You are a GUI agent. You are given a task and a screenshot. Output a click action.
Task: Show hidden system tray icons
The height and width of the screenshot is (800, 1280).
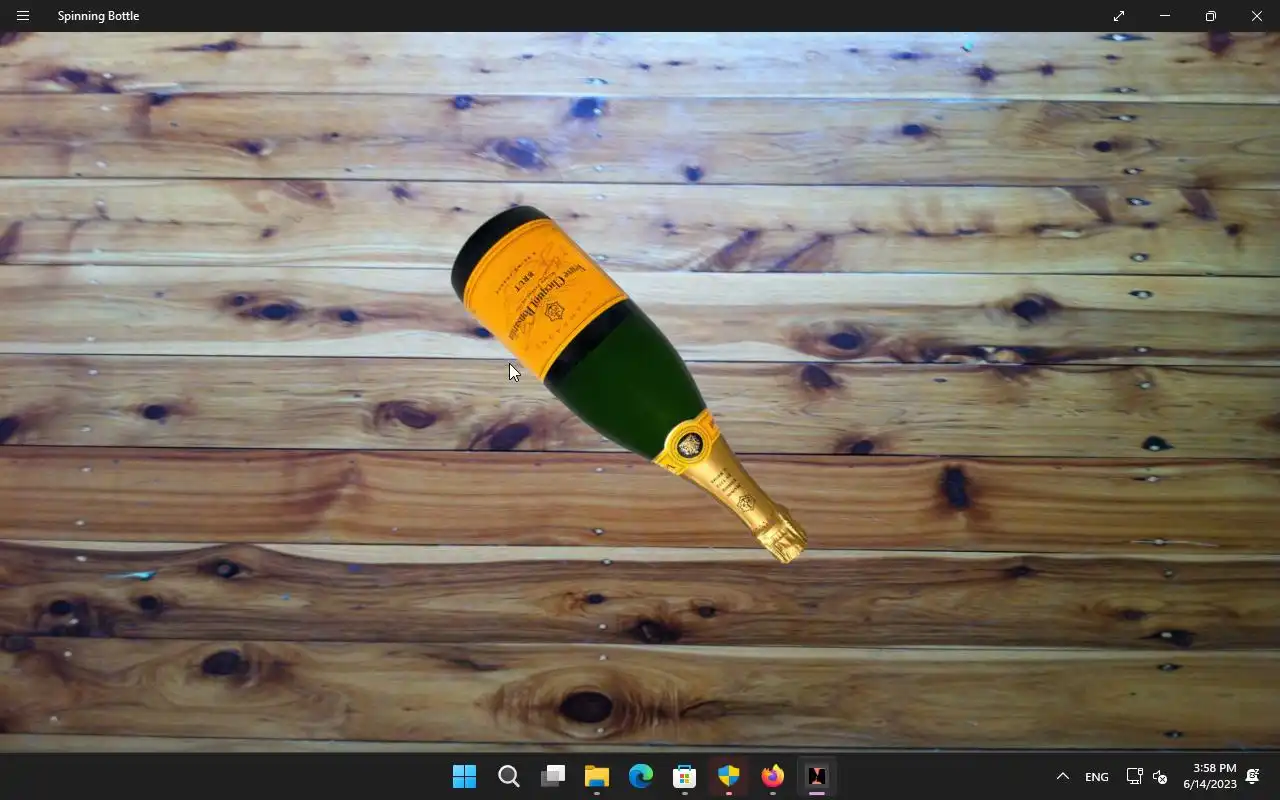pyautogui.click(x=1063, y=776)
